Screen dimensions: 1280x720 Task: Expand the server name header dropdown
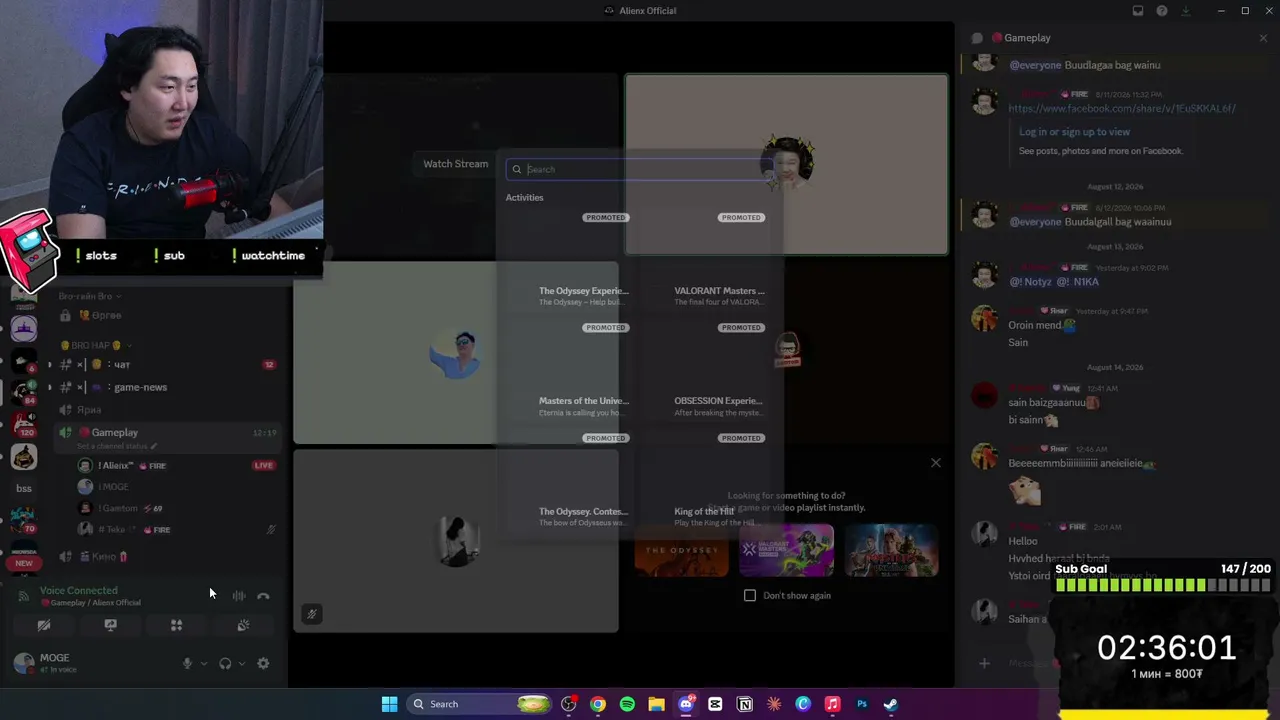pos(90,296)
